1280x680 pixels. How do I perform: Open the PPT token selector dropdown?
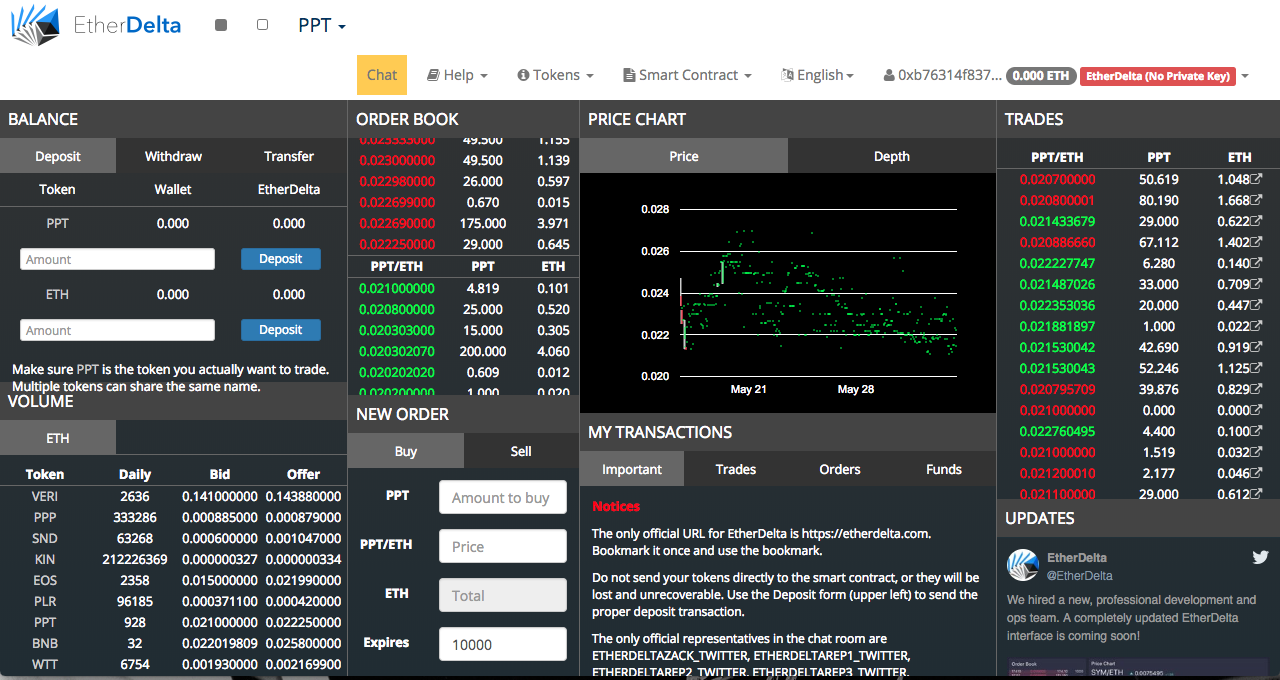pyautogui.click(x=322, y=25)
